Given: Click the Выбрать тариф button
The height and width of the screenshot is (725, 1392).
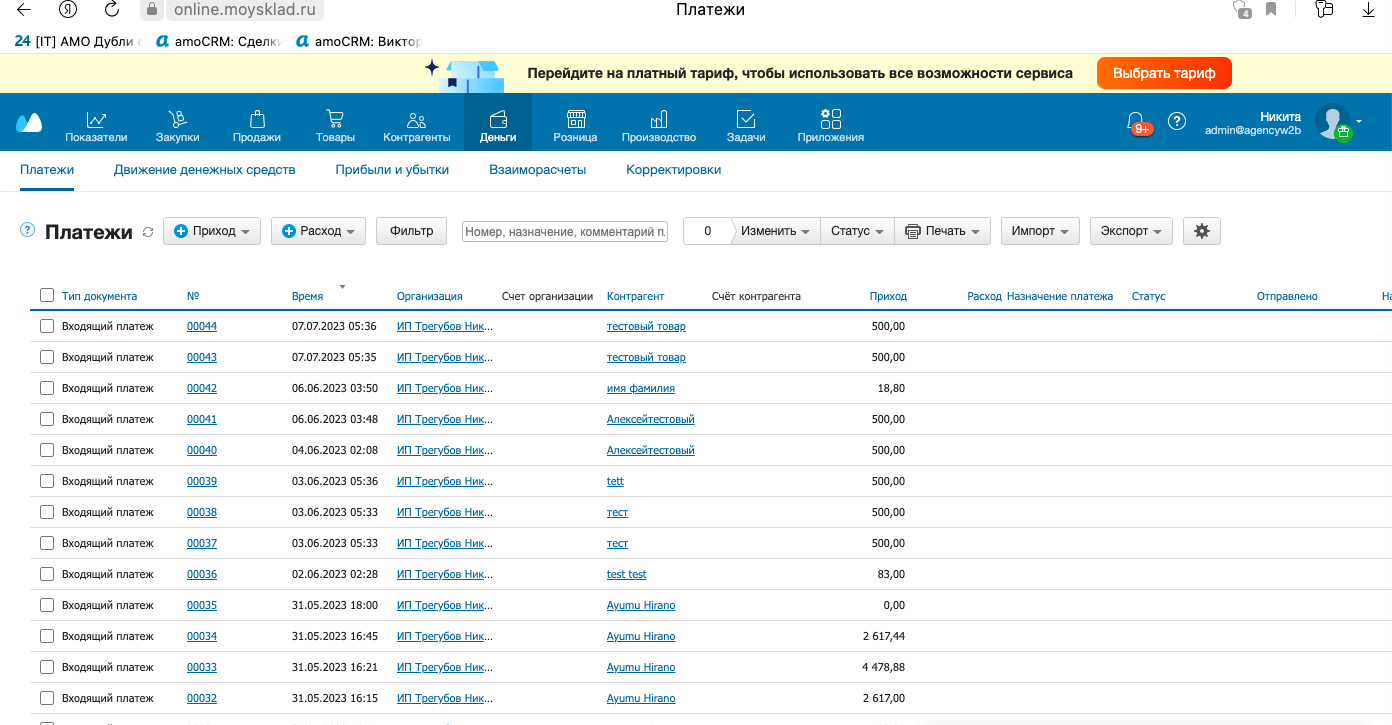Looking at the screenshot, I should (1164, 73).
